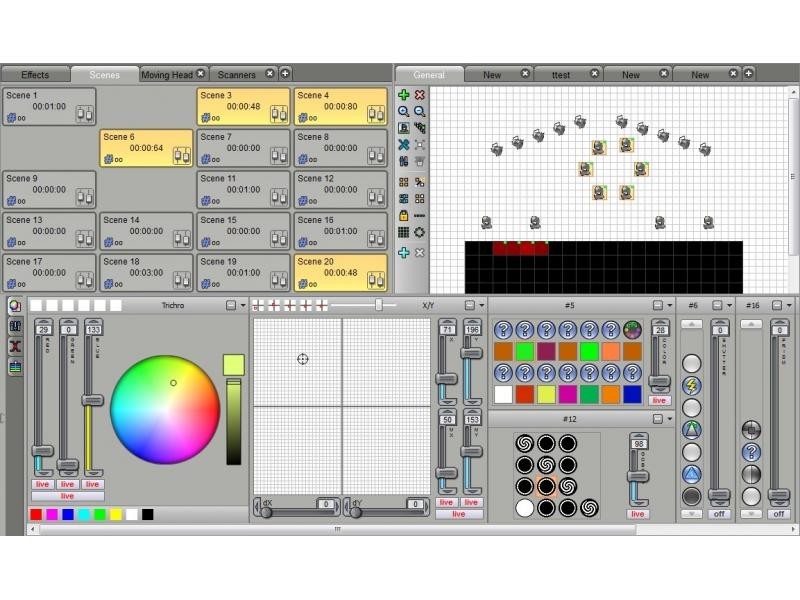Open the #5 panel dropdown arrow
The width and height of the screenshot is (800, 600).
point(670,306)
